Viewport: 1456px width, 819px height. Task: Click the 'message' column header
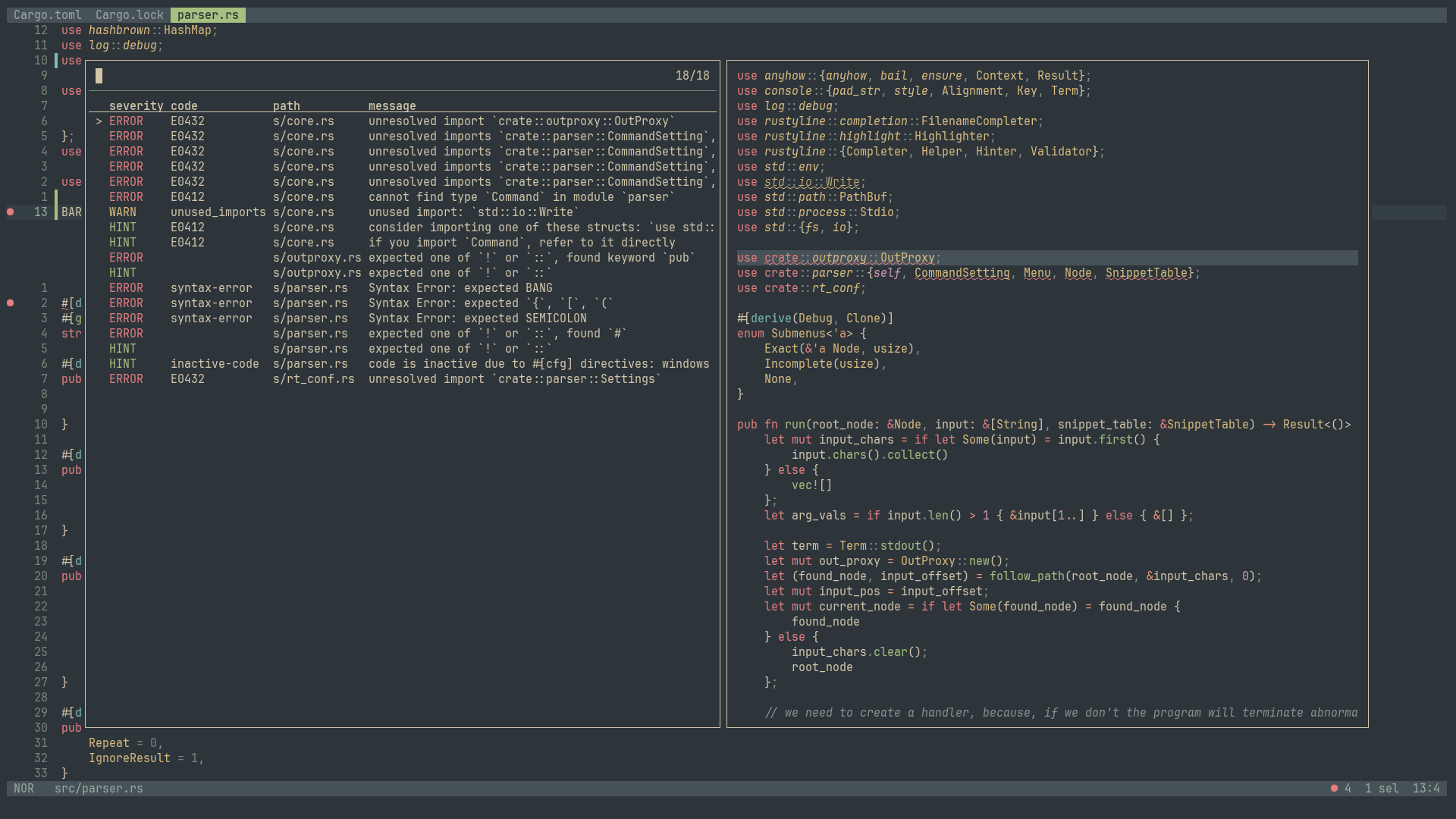tap(392, 106)
